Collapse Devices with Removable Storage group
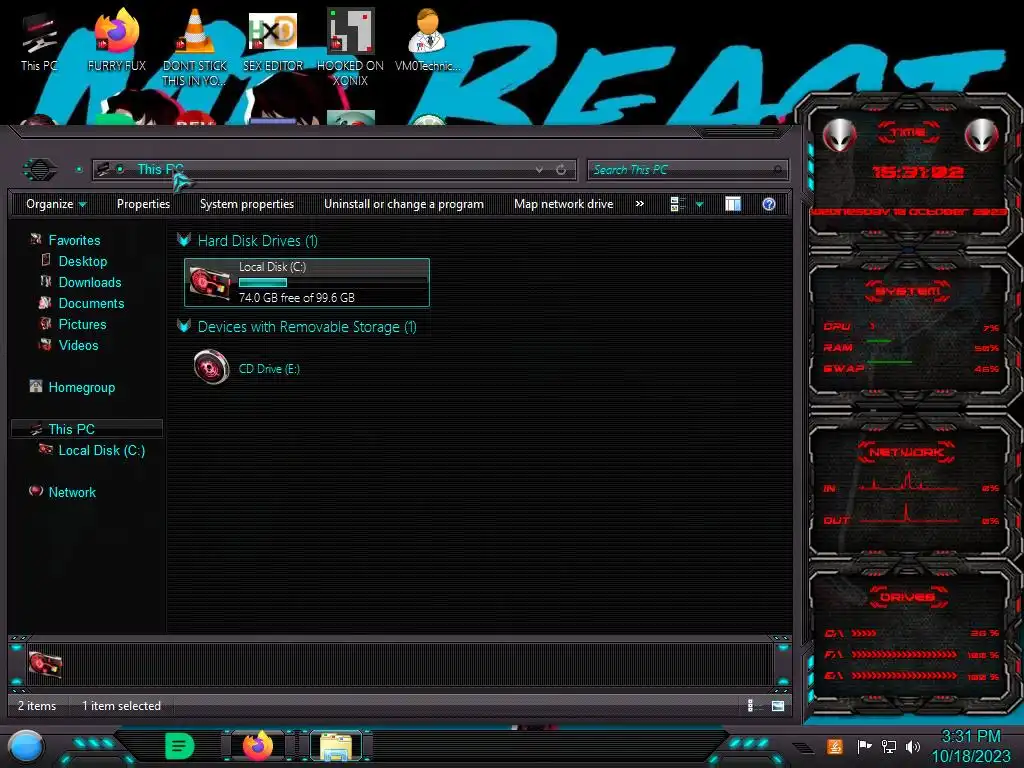Screen dimensions: 1024x768 click(184, 326)
